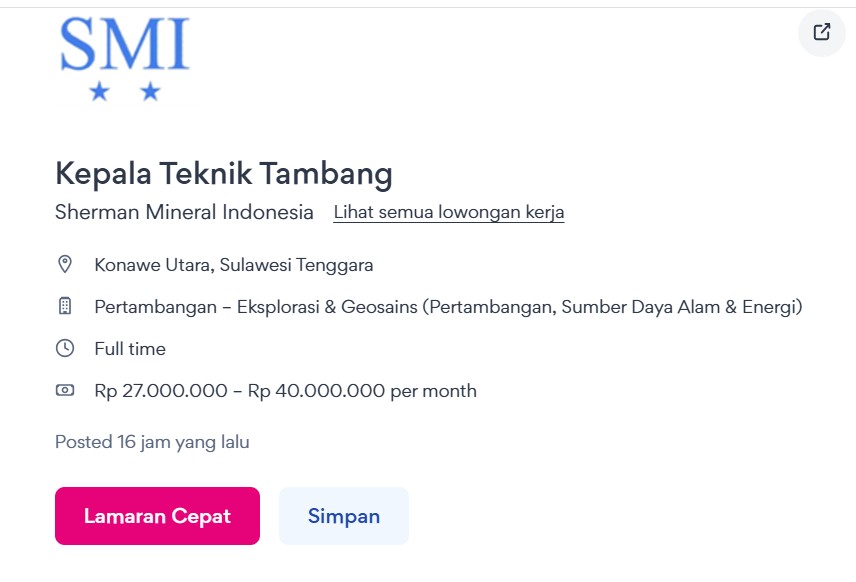
Task: Click the Full time label
Action: click(x=130, y=348)
